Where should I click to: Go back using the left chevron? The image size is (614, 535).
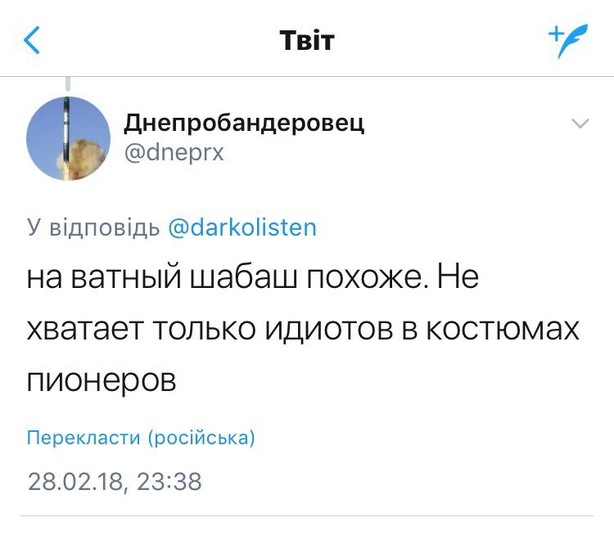(x=33, y=40)
